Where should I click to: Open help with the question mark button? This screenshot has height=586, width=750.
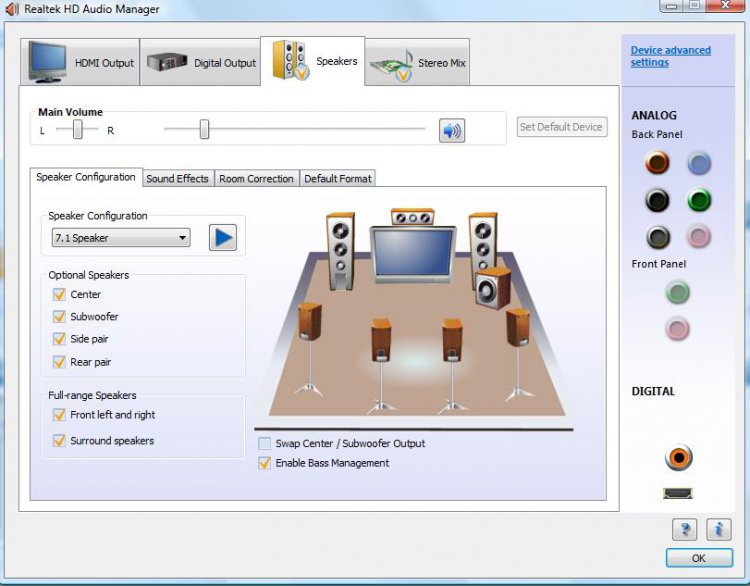coord(684,529)
